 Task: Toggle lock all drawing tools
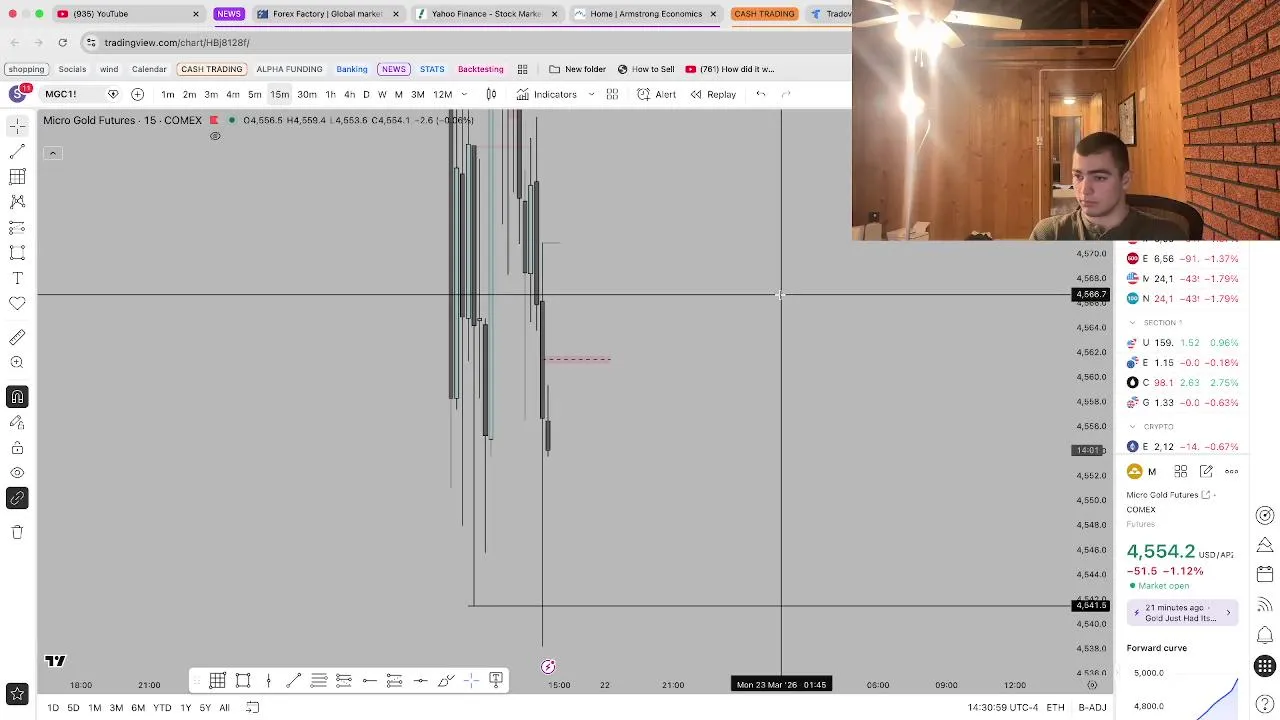tap(17, 448)
